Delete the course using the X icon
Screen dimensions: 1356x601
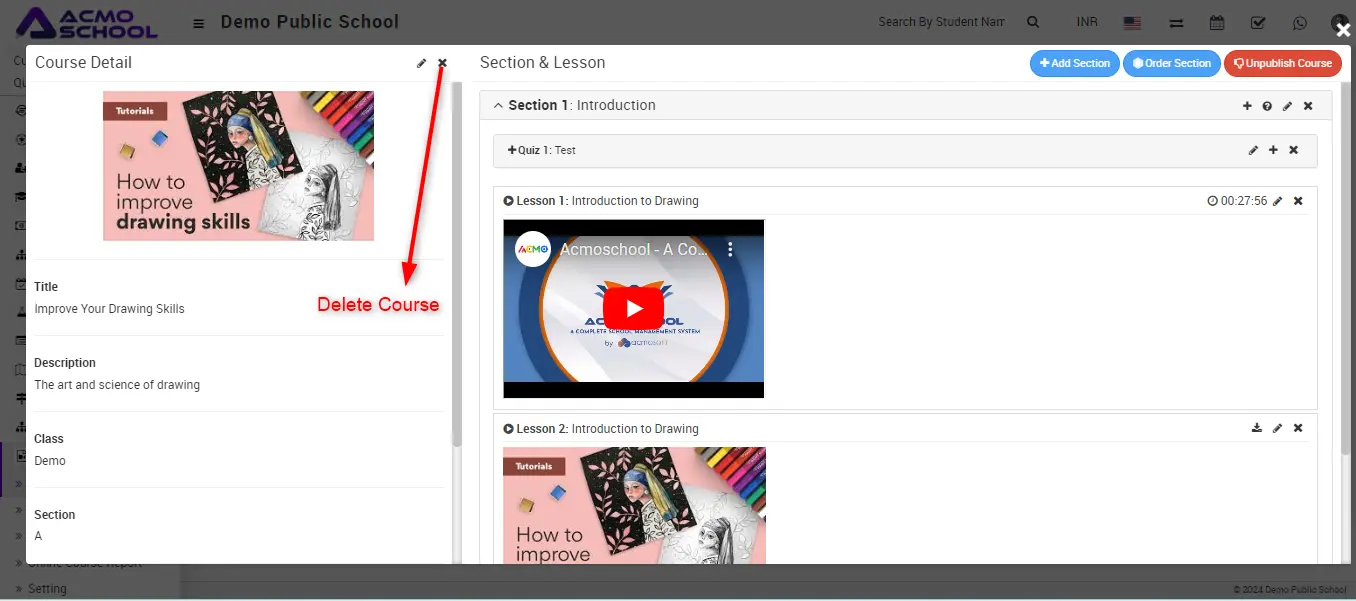442,63
